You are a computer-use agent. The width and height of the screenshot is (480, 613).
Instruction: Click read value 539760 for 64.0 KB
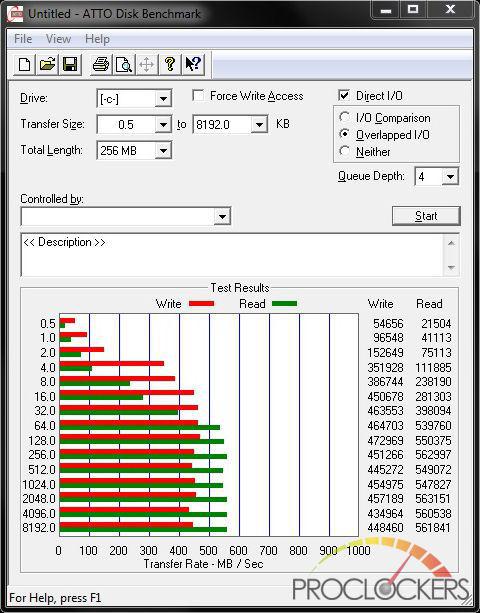click(433, 425)
